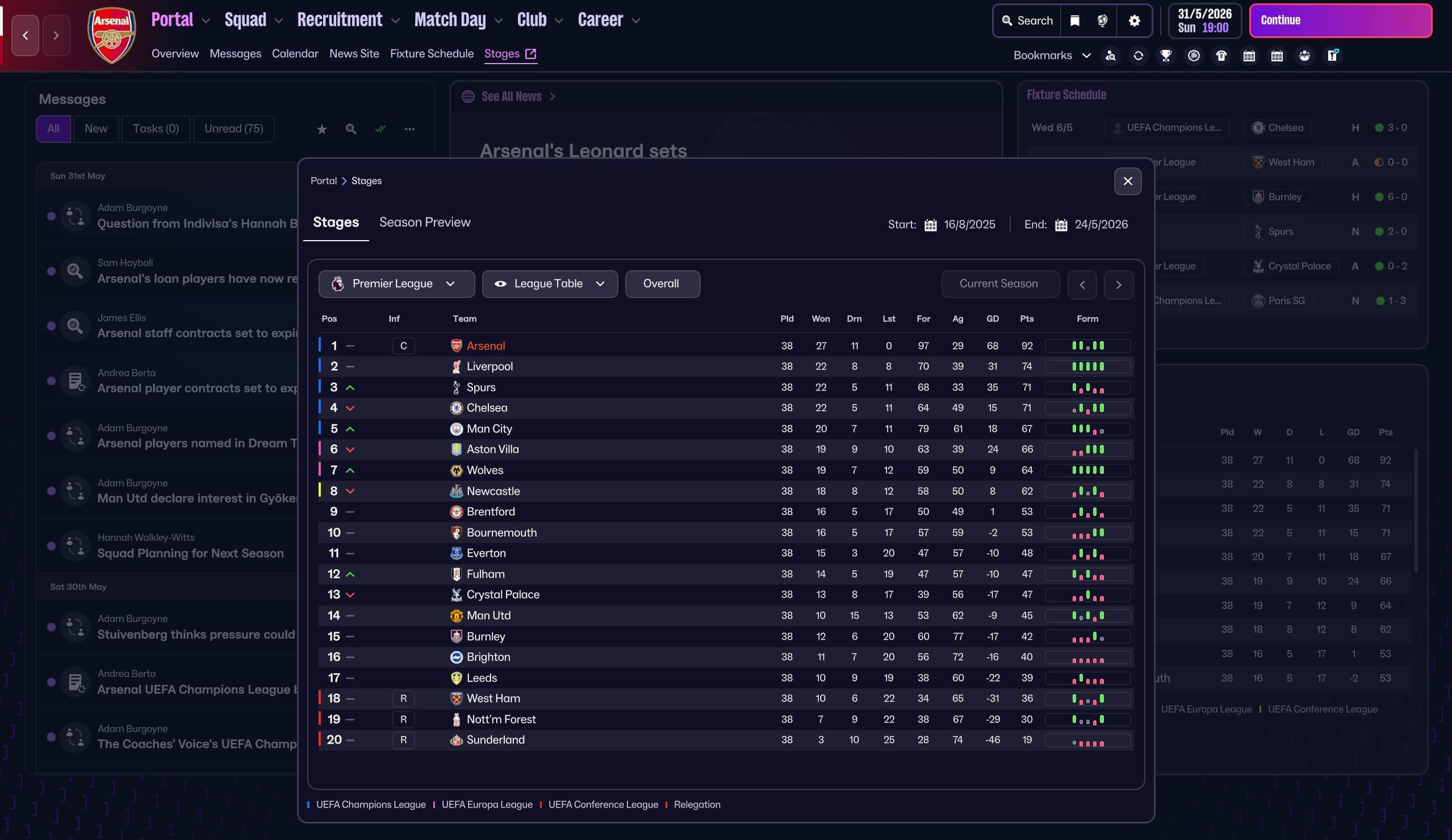Switch to the Season Preview tab
This screenshot has height=840, width=1452.
click(424, 222)
